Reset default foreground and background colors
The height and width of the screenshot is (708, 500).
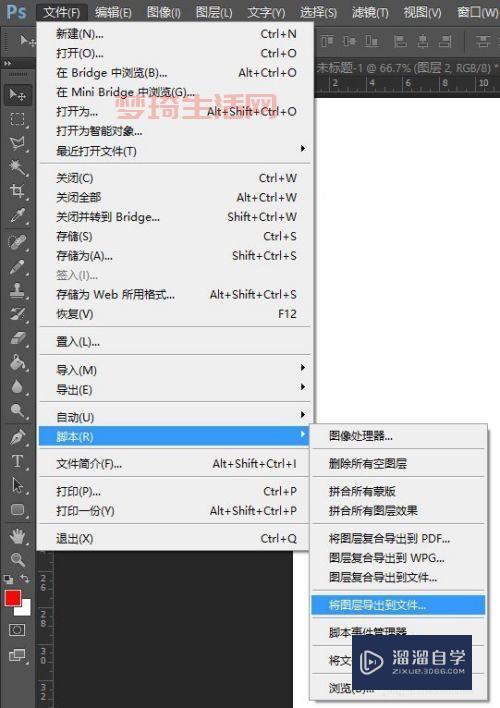8,579
